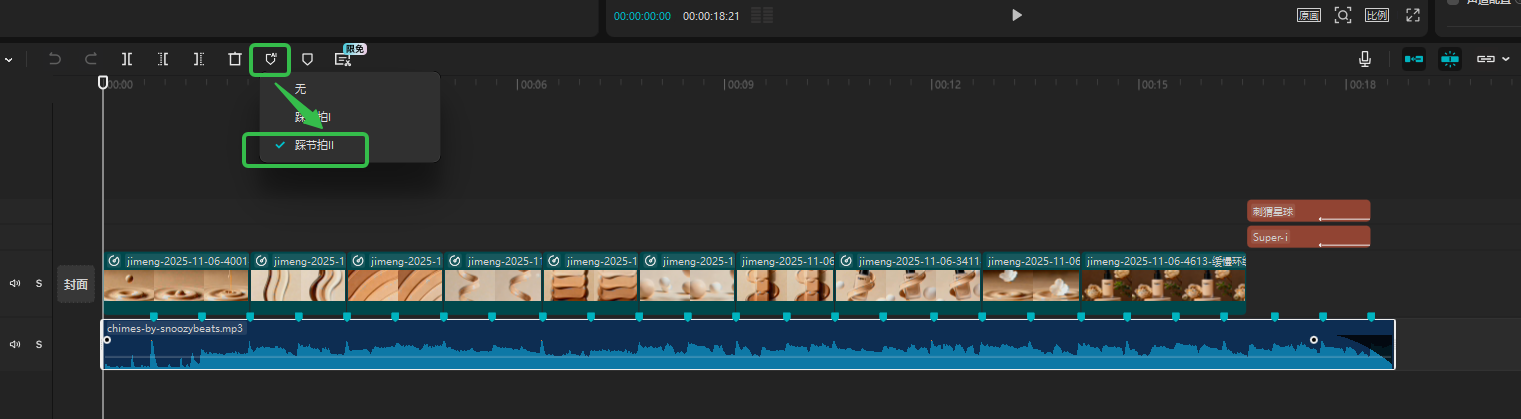
Task: Click the undo arrow icon
Action: 55,59
